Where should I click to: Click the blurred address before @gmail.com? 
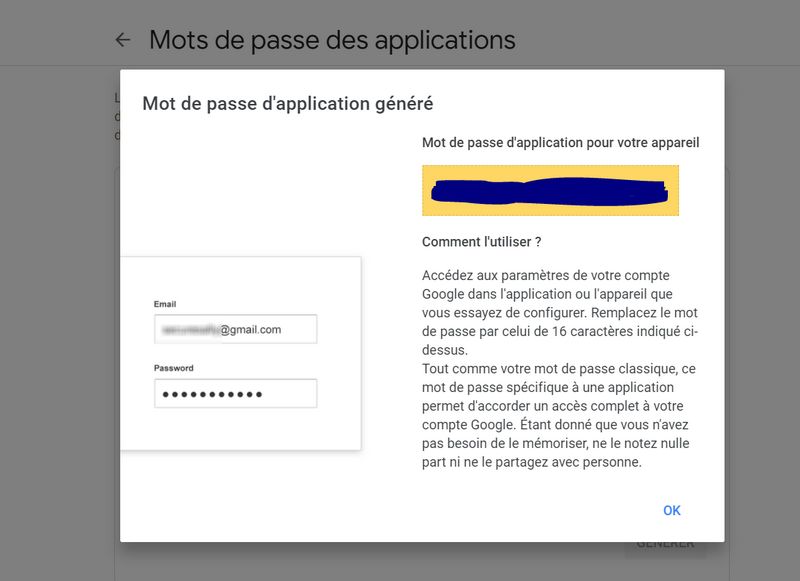pyautogui.click(x=190, y=329)
